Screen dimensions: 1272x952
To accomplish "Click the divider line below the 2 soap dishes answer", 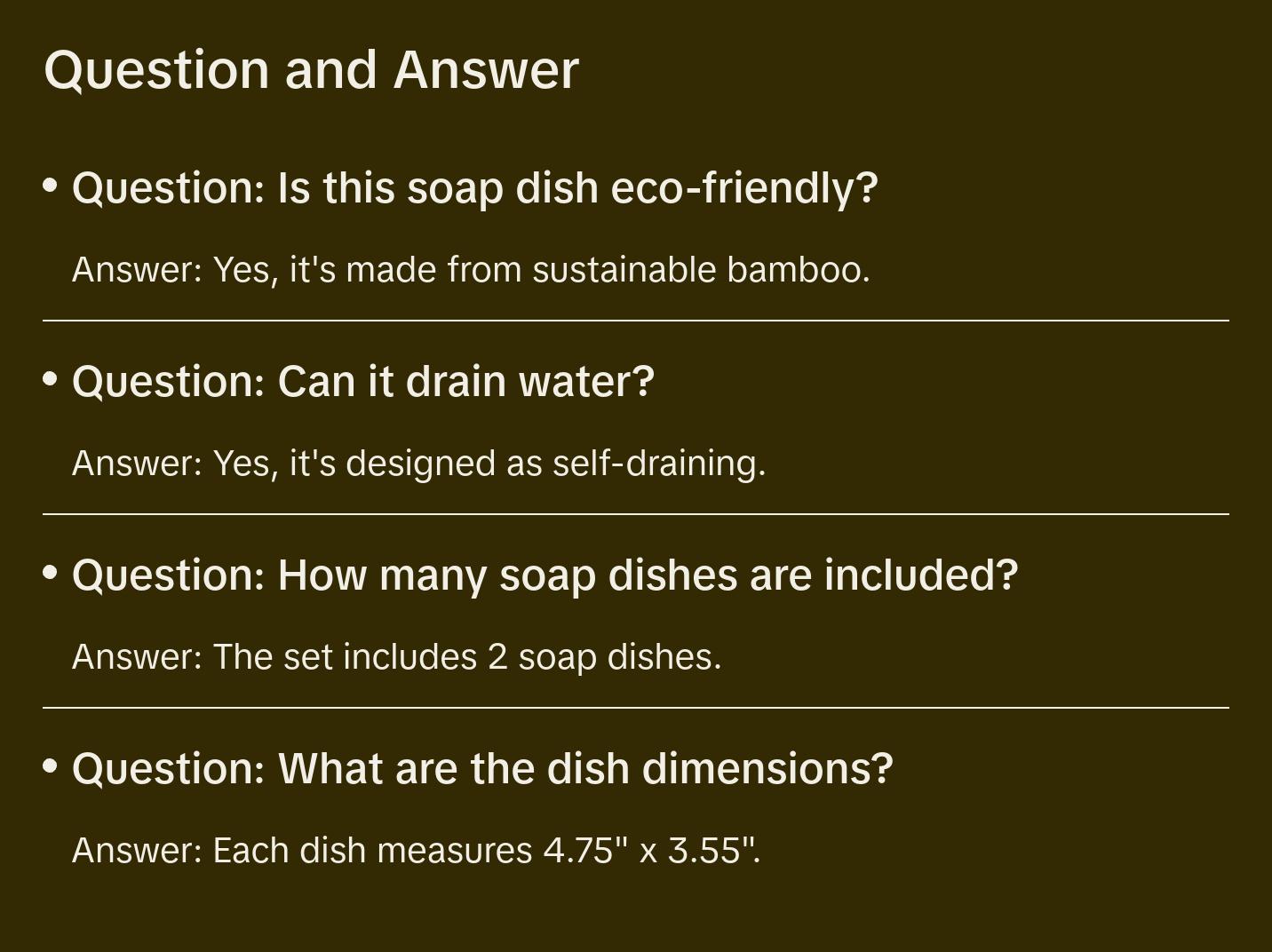I will [636, 708].
